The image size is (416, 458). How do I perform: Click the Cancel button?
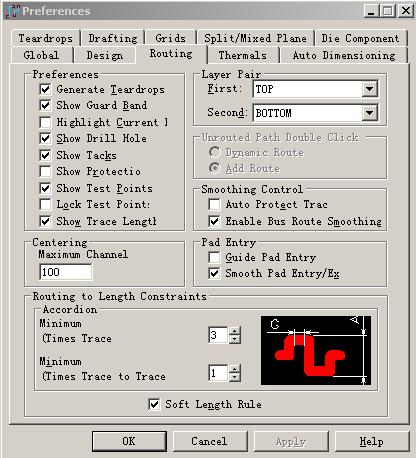point(209,441)
